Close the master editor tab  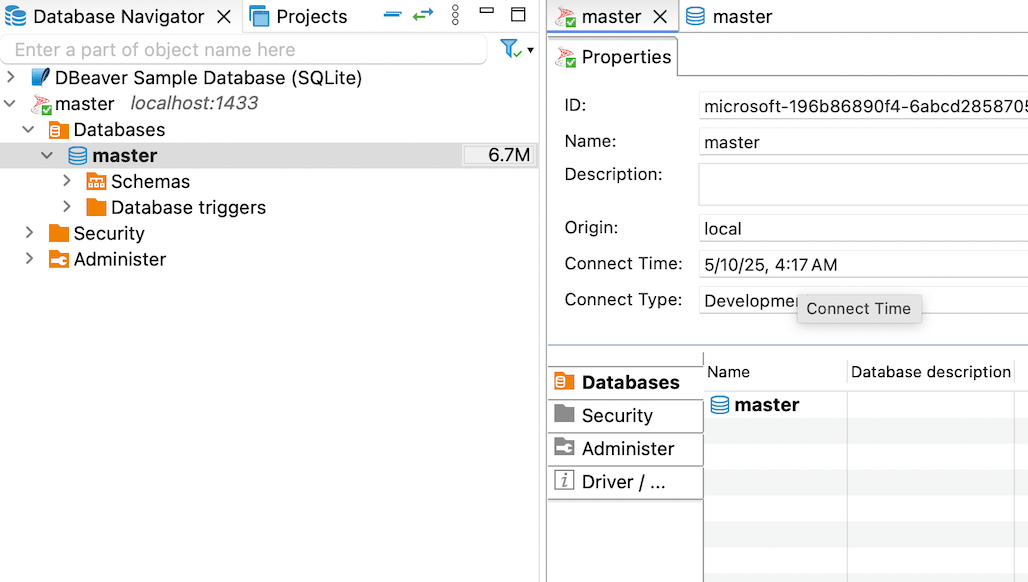pos(660,17)
